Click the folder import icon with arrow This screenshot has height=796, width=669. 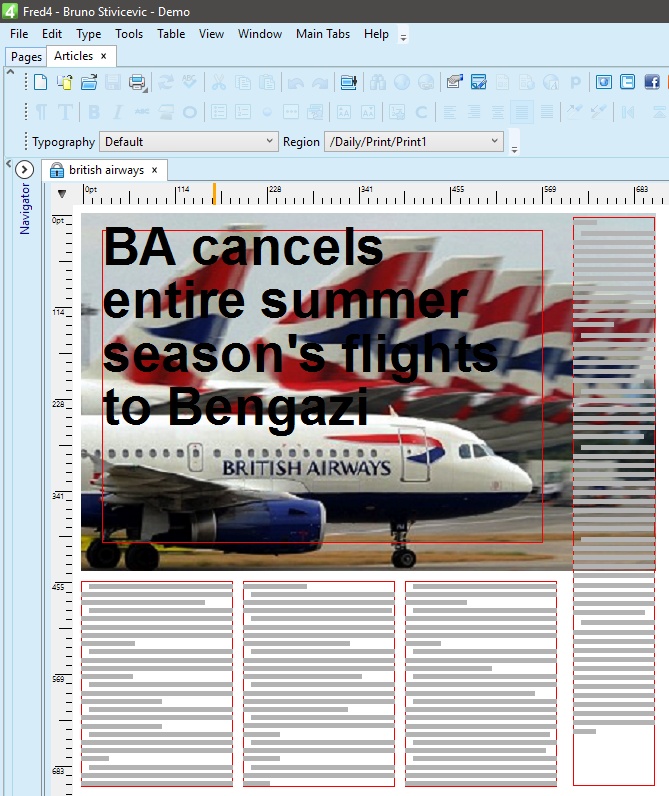[349, 82]
